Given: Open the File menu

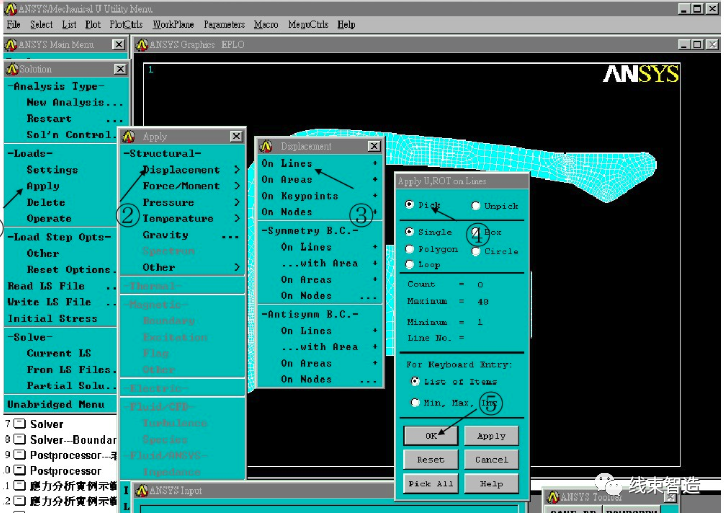Looking at the screenshot, I should click(x=13, y=24).
